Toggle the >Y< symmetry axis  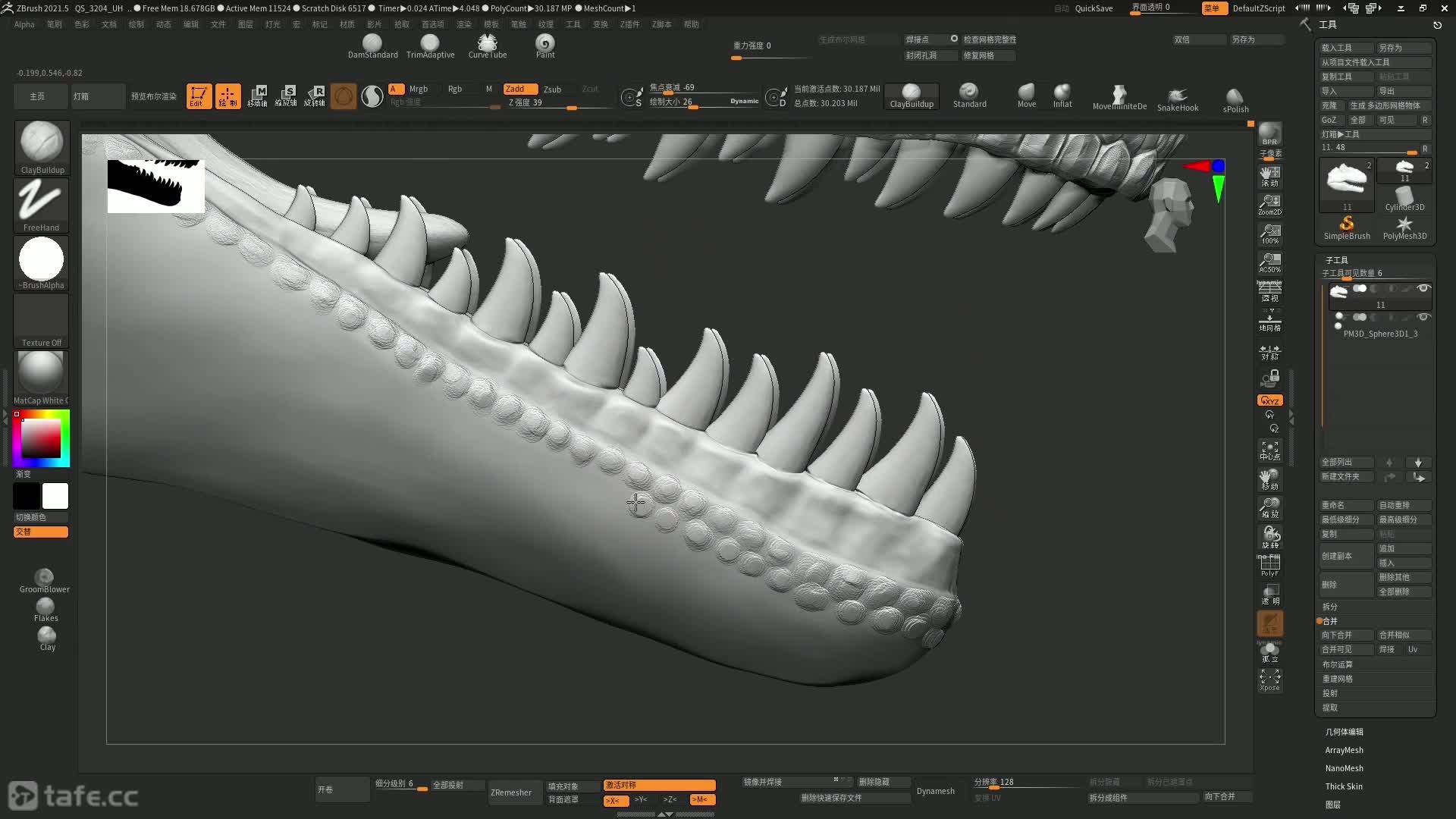[x=642, y=800]
